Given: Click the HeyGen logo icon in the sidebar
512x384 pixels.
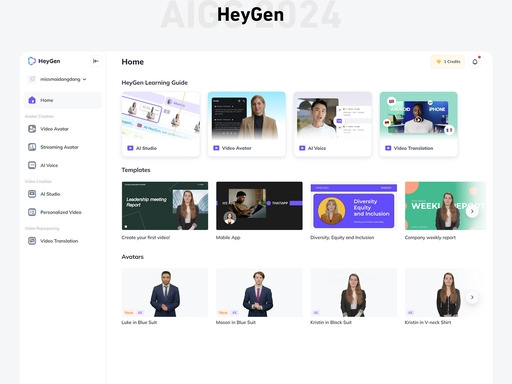Looking at the screenshot, I should (32, 61).
